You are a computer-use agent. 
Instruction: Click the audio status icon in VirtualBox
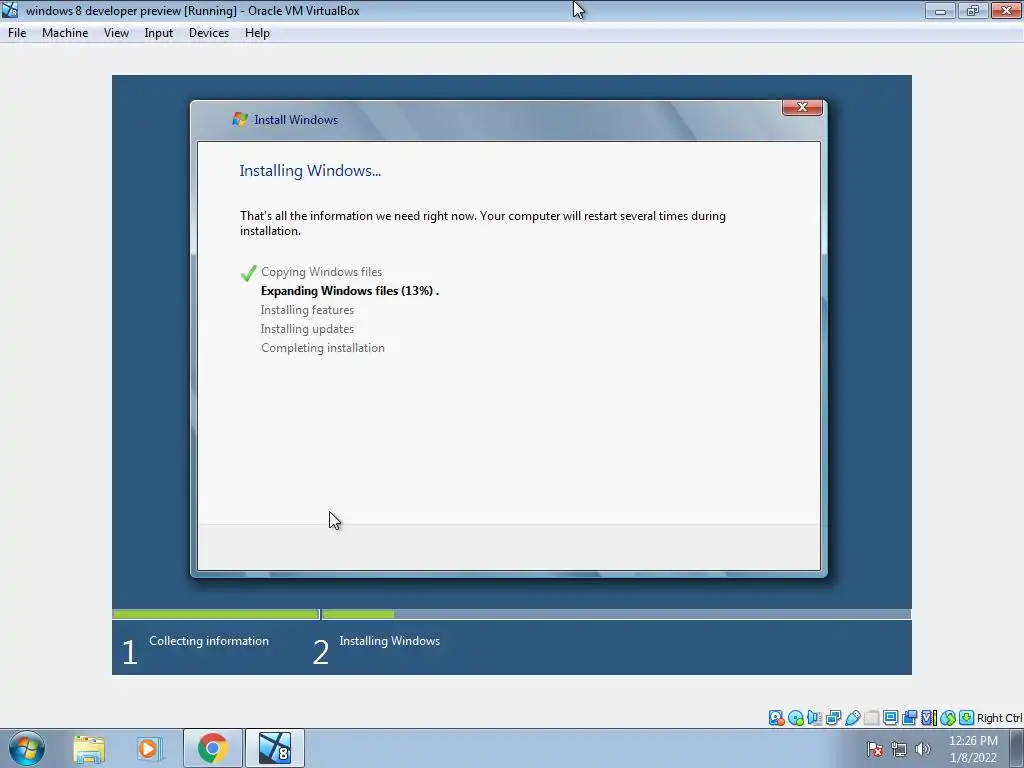[x=814, y=718]
